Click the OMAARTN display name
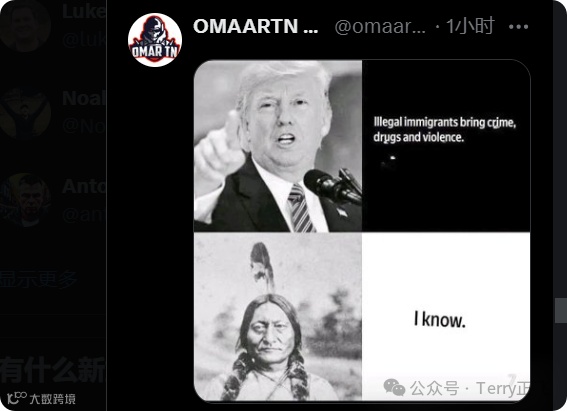This screenshot has height=411, width=567. 256,26
